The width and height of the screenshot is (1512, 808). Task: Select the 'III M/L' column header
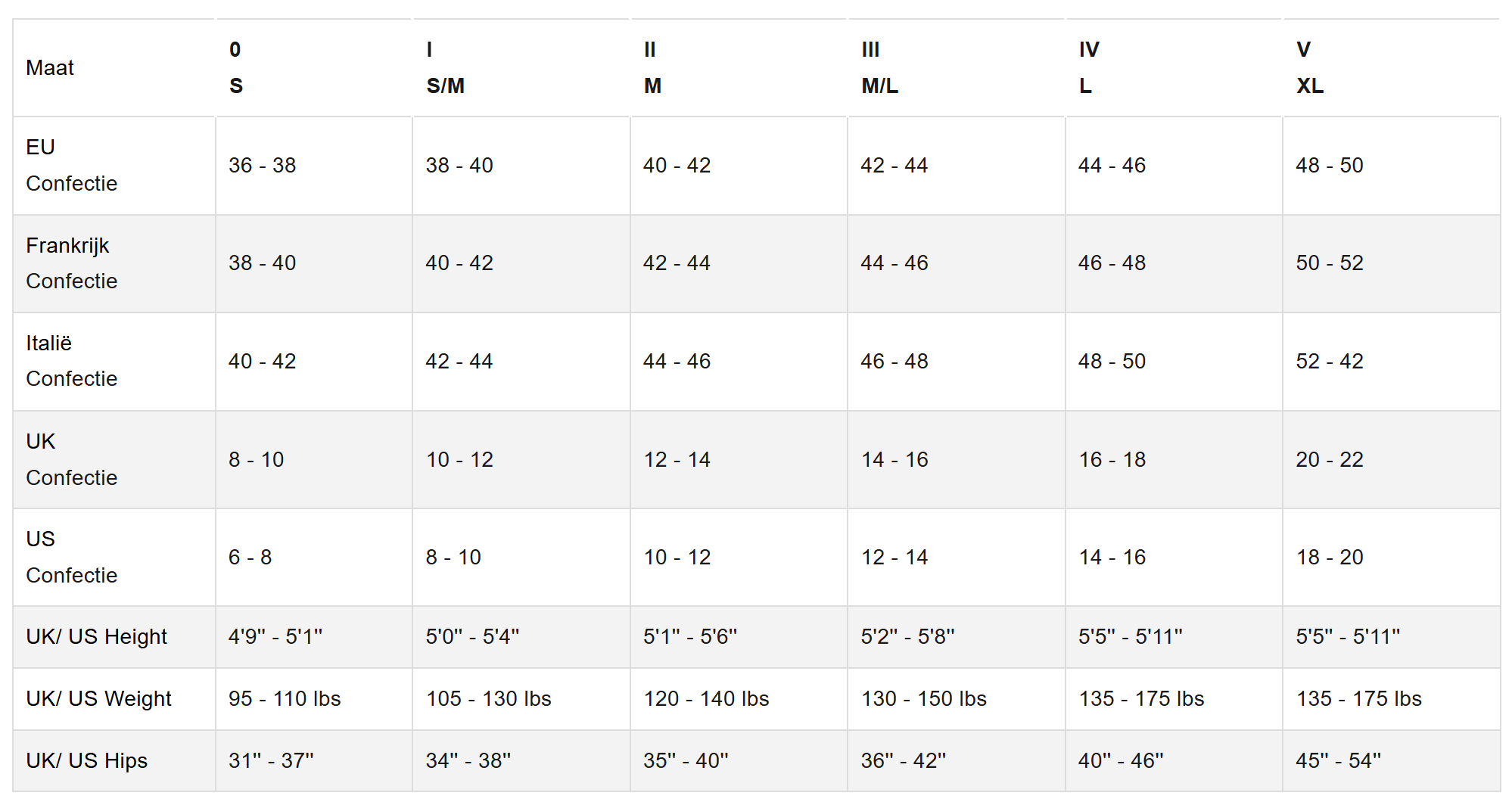(879, 68)
